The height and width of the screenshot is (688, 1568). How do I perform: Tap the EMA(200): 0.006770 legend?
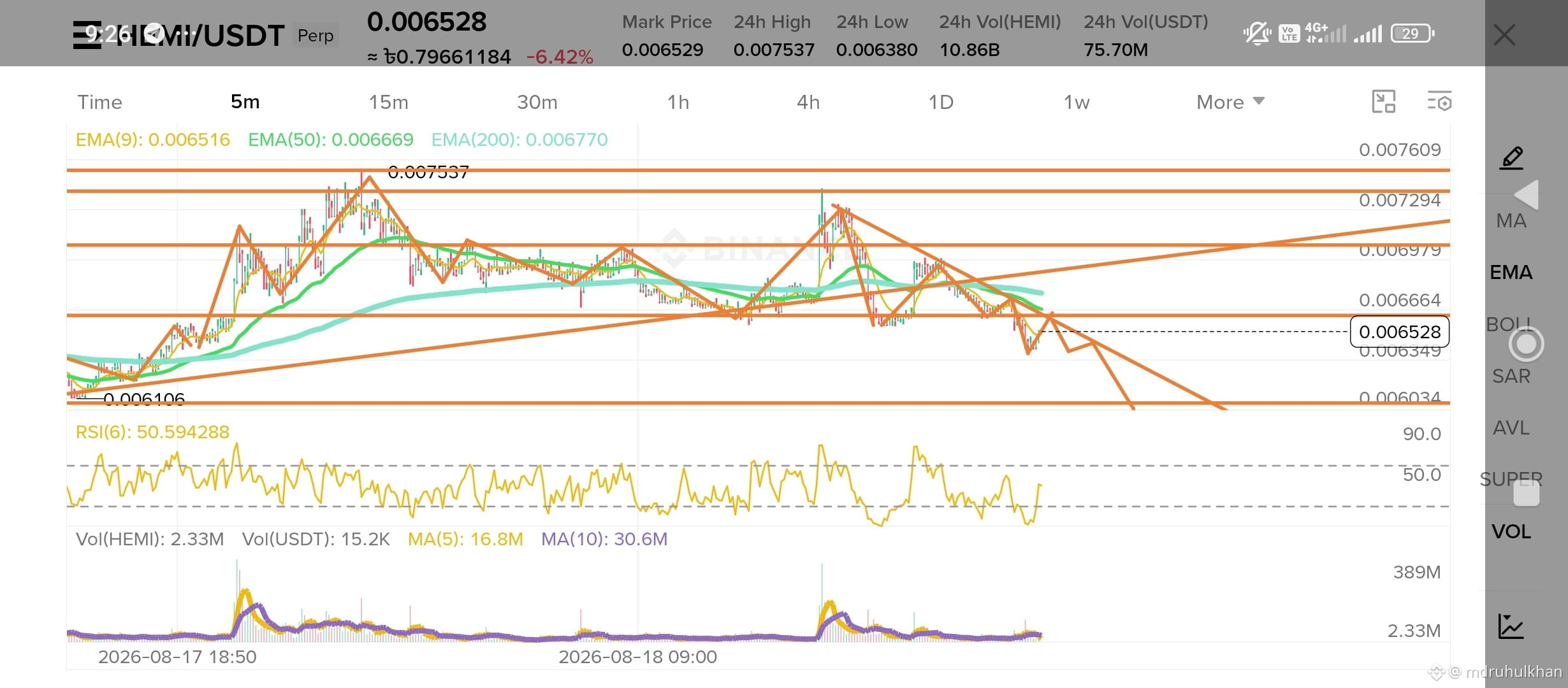click(x=519, y=140)
